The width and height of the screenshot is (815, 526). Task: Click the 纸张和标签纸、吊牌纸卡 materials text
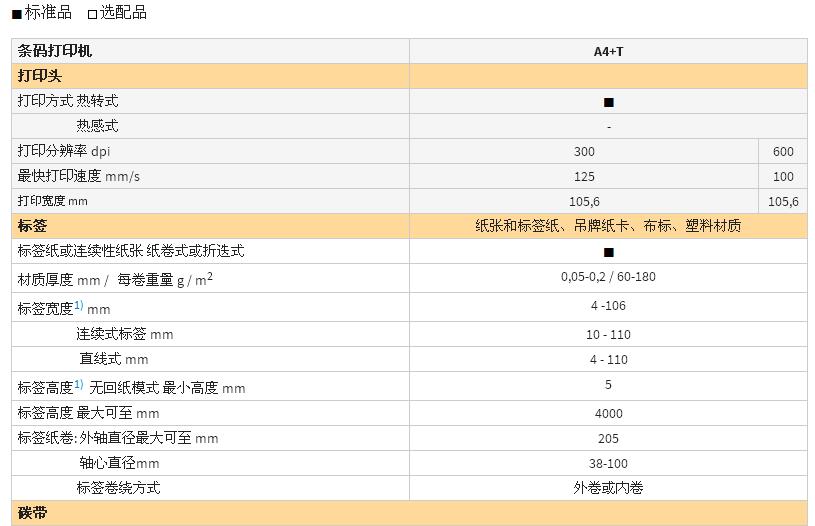tap(608, 226)
